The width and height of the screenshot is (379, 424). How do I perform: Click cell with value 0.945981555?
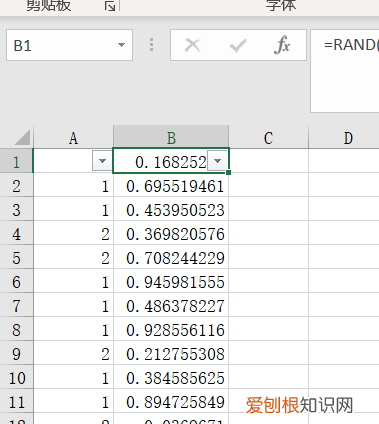[x=171, y=281]
